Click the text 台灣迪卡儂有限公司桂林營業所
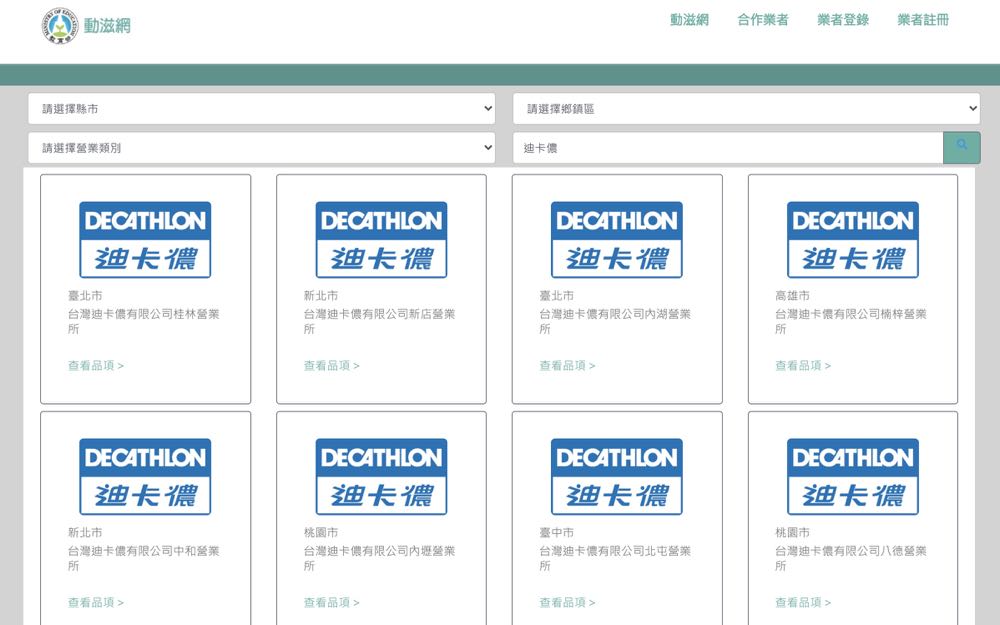Viewport: 1000px width, 625px height. [143, 321]
